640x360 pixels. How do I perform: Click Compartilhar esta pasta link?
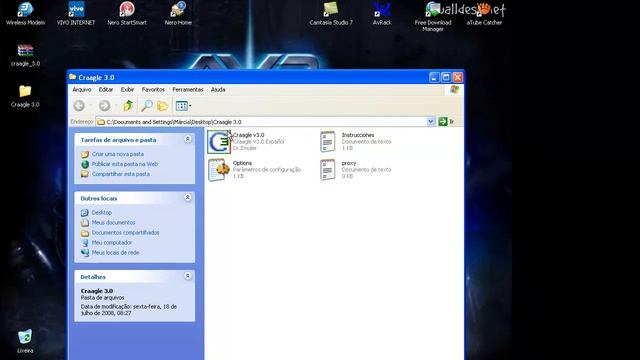(120, 174)
